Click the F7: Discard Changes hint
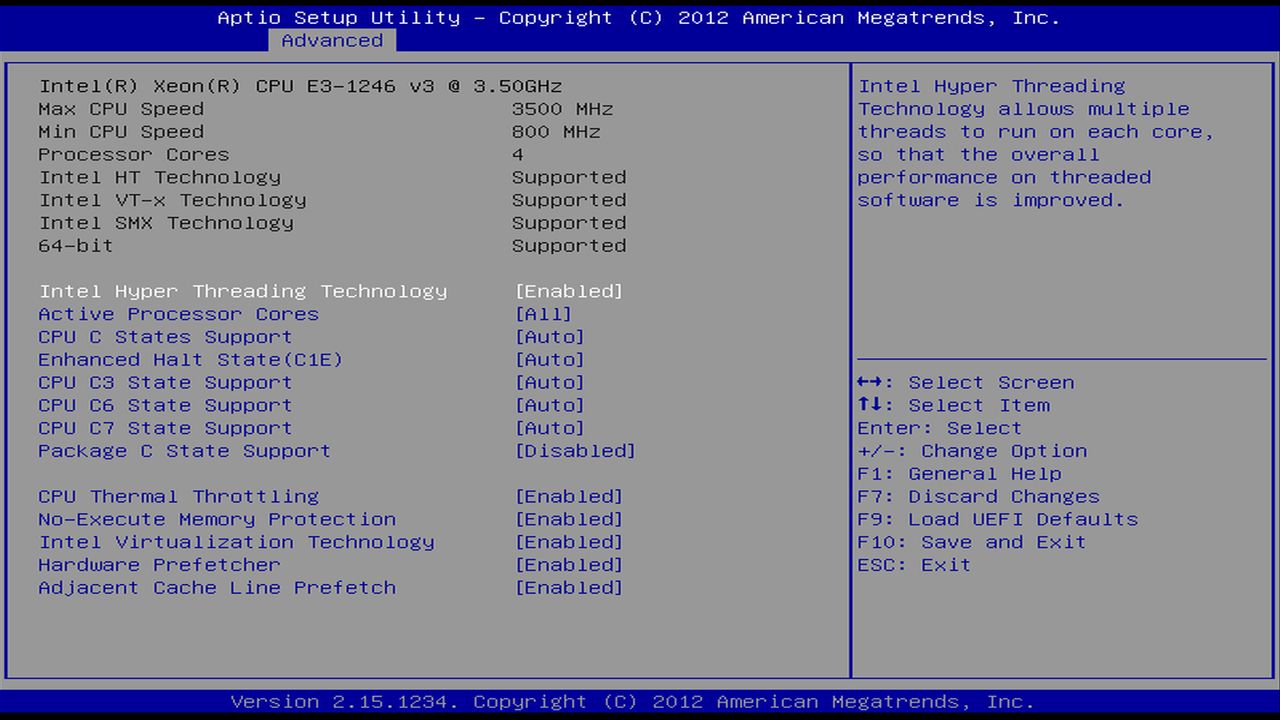This screenshot has height=720, width=1280. 979,497
